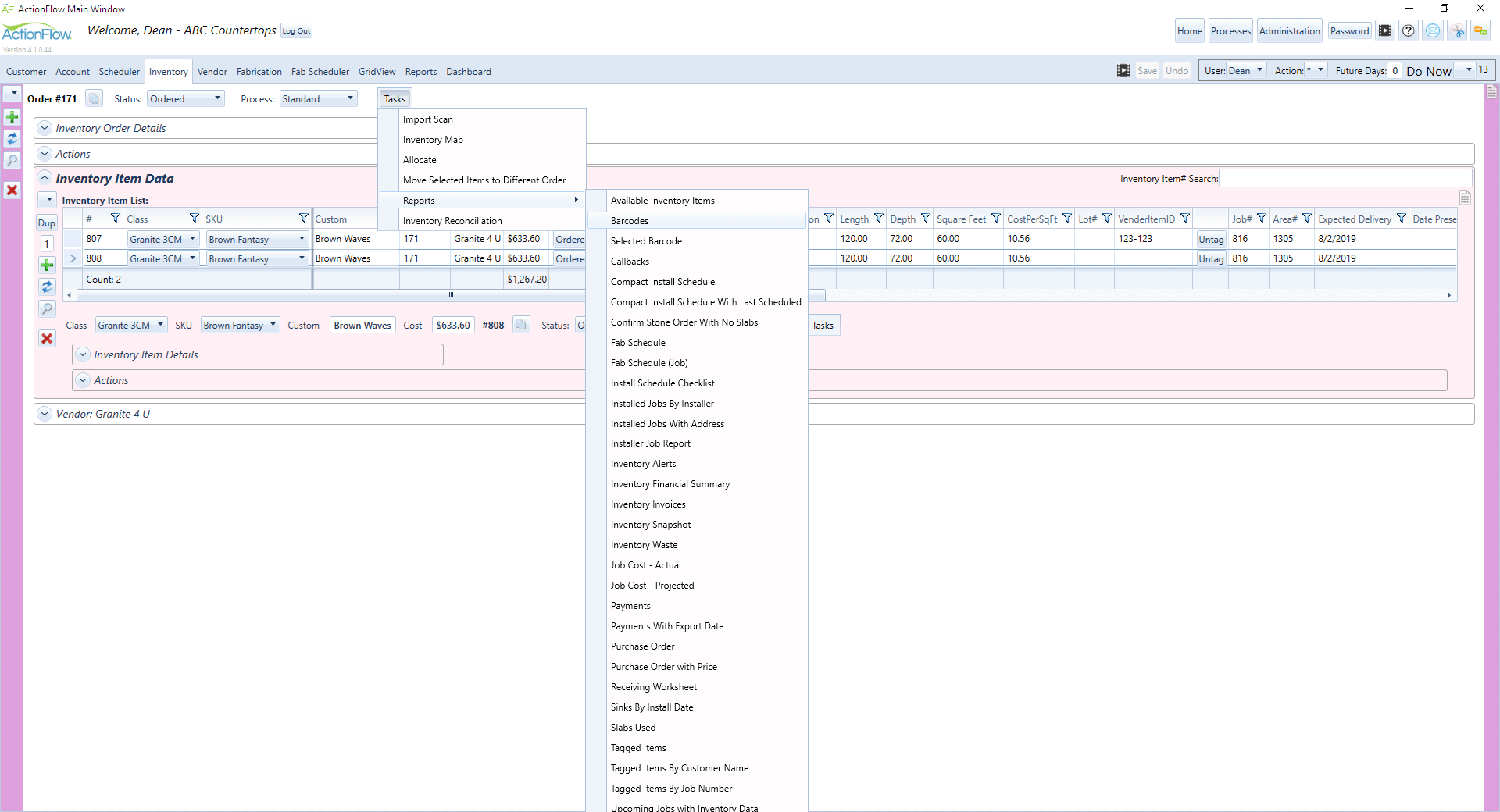Click inside the Inventory Item# Search field

1344,178
